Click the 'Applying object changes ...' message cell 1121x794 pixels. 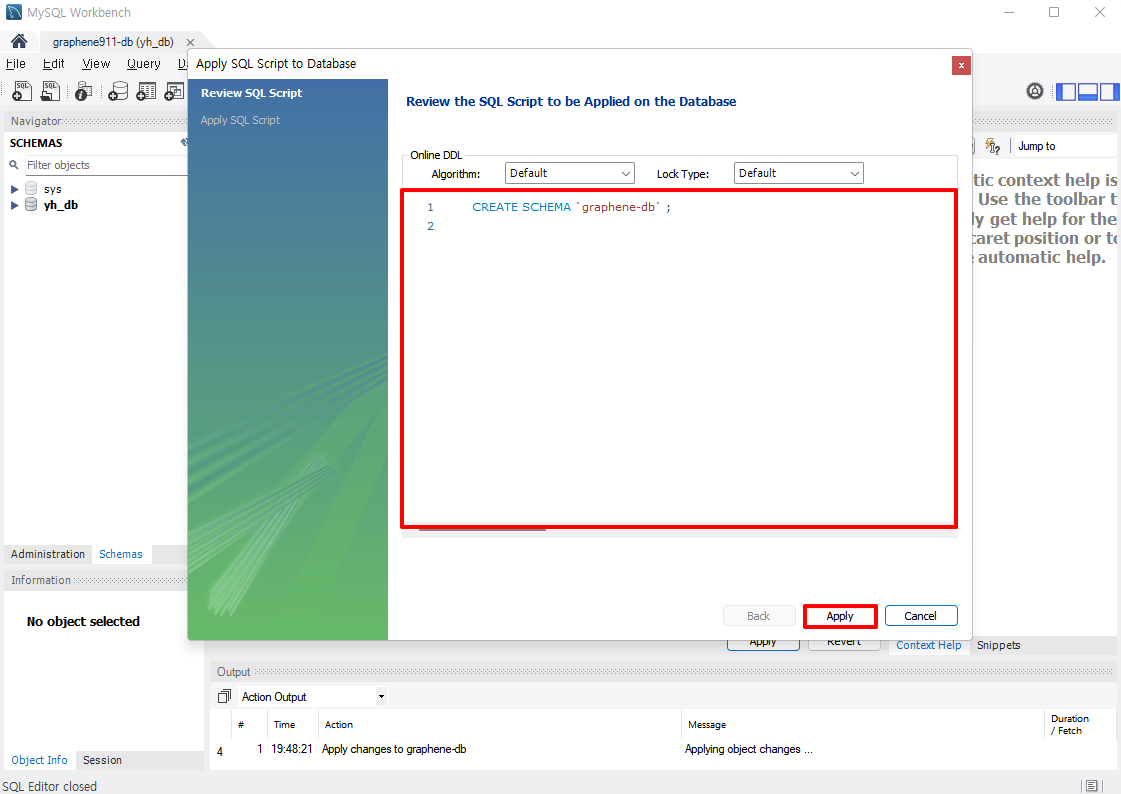[749, 749]
